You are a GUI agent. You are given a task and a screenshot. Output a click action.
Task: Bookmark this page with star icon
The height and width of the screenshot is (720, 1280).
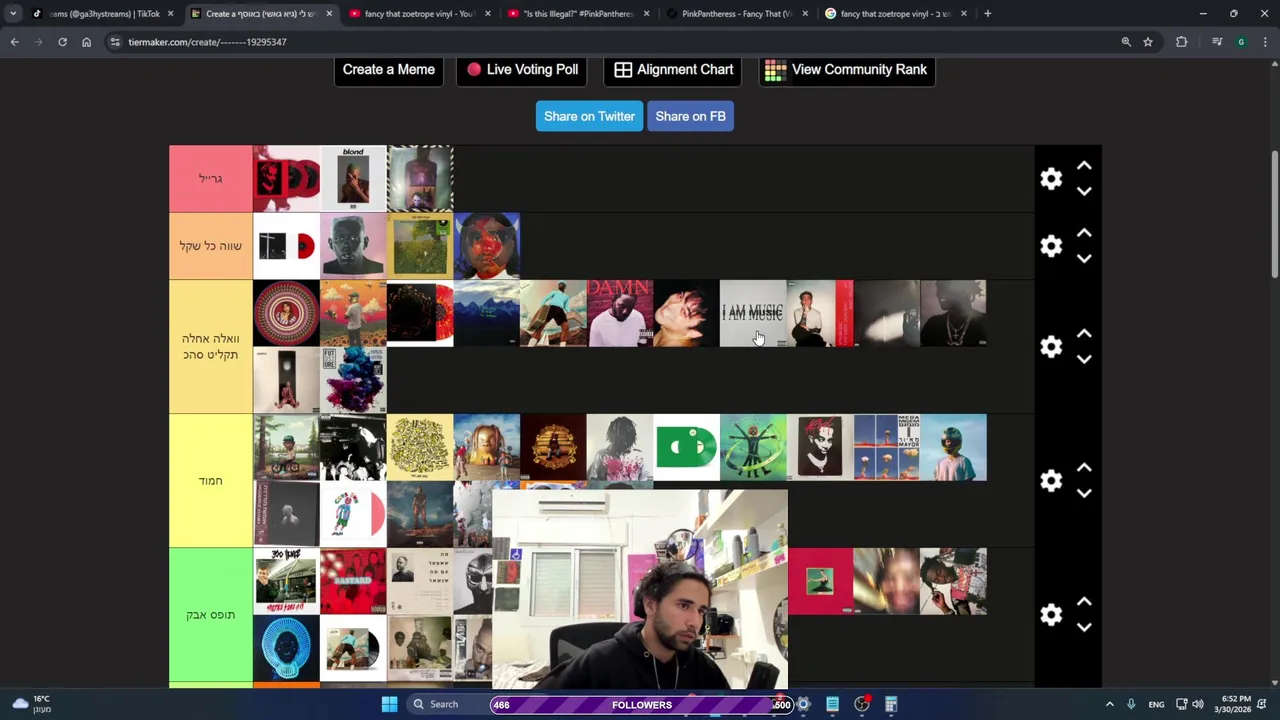click(x=1148, y=42)
